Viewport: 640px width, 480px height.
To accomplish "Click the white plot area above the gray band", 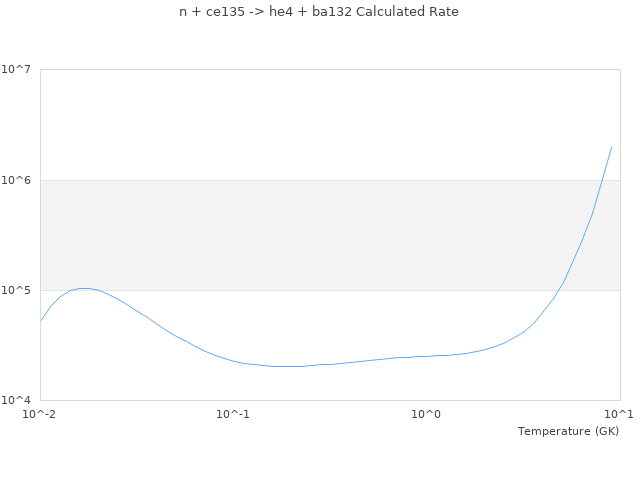I will pyautogui.click(x=330, y=125).
